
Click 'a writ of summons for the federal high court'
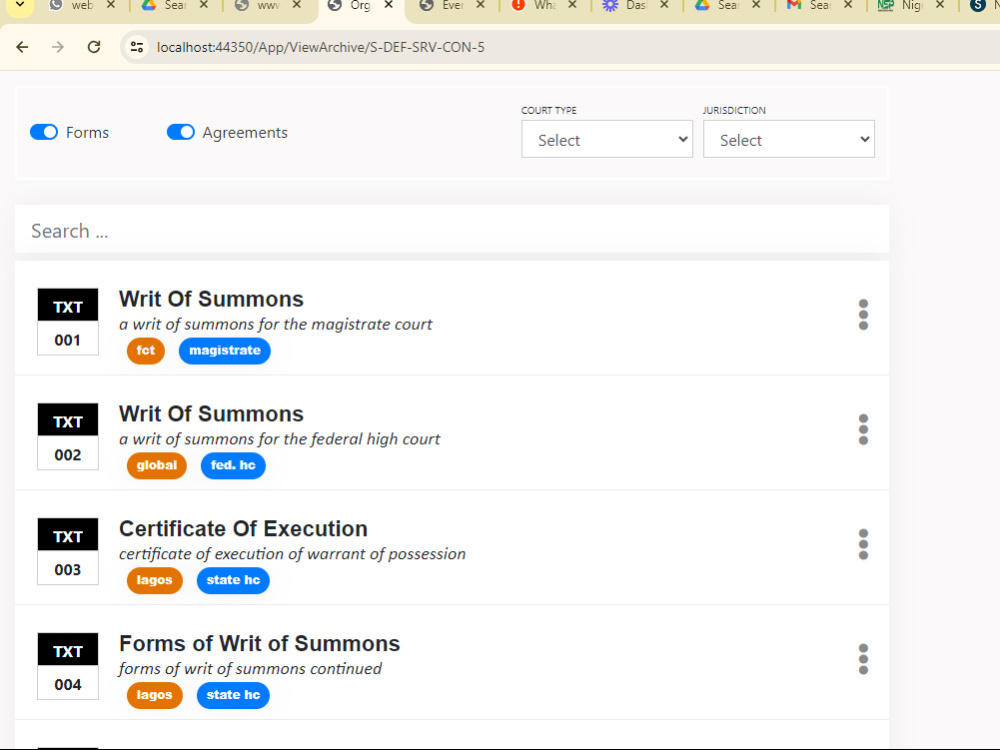(279, 439)
